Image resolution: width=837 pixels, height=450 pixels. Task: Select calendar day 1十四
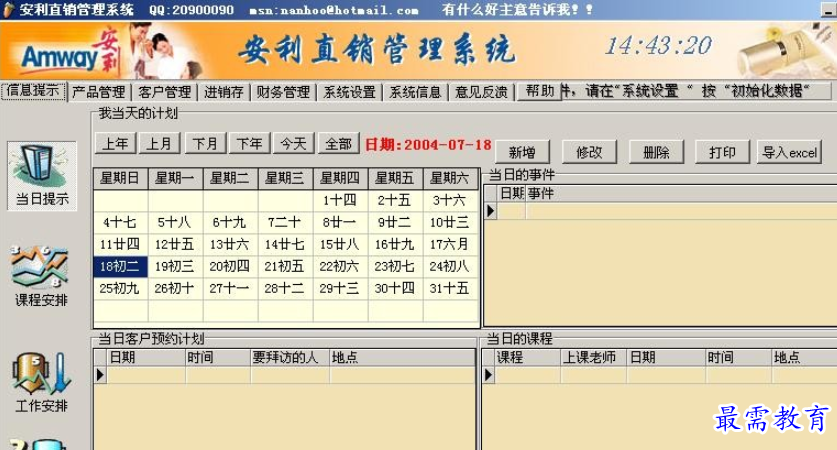coord(339,200)
